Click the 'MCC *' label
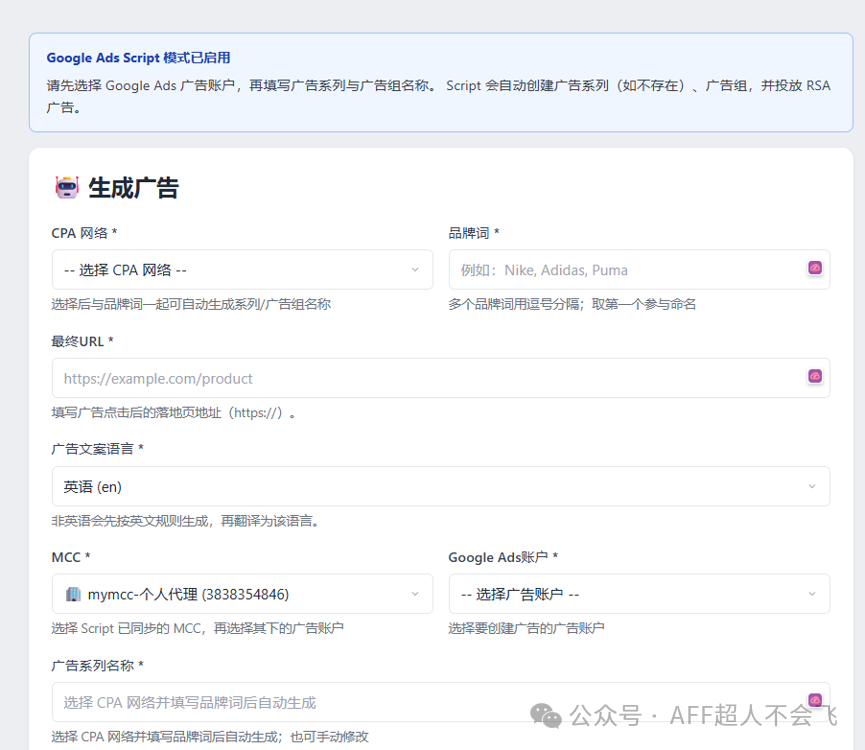This screenshot has width=865, height=750. (x=71, y=558)
